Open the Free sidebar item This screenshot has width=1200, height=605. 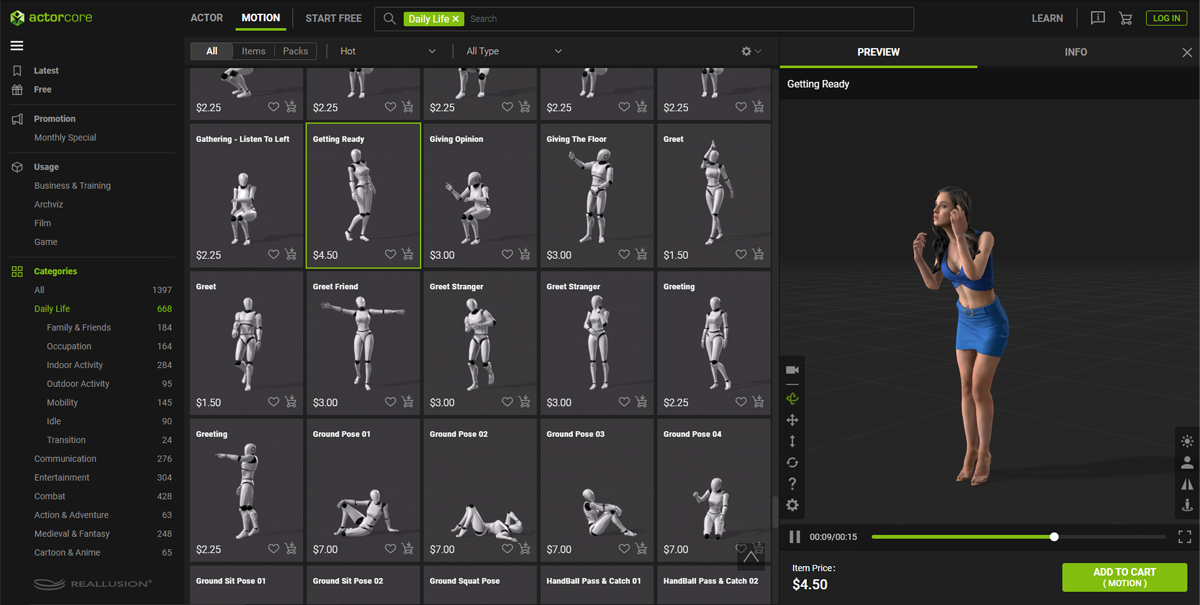pyautogui.click(x=43, y=90)
